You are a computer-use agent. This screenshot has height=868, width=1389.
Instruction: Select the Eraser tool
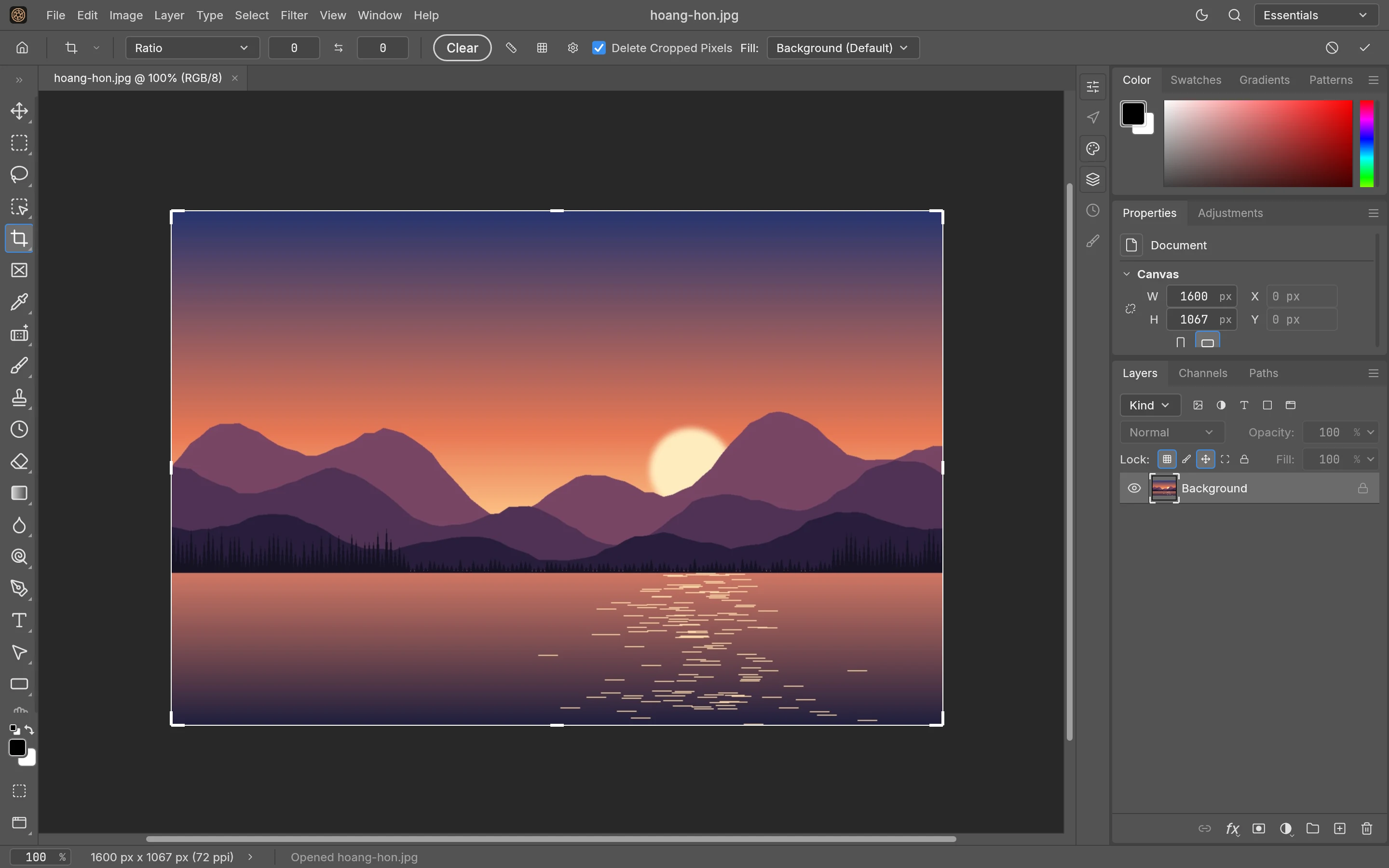point(19,461)
